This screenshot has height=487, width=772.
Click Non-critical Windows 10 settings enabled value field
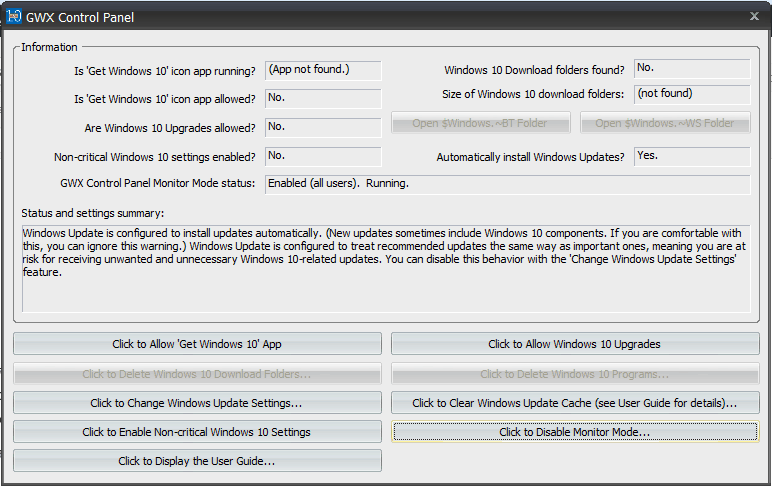point(323,157)
